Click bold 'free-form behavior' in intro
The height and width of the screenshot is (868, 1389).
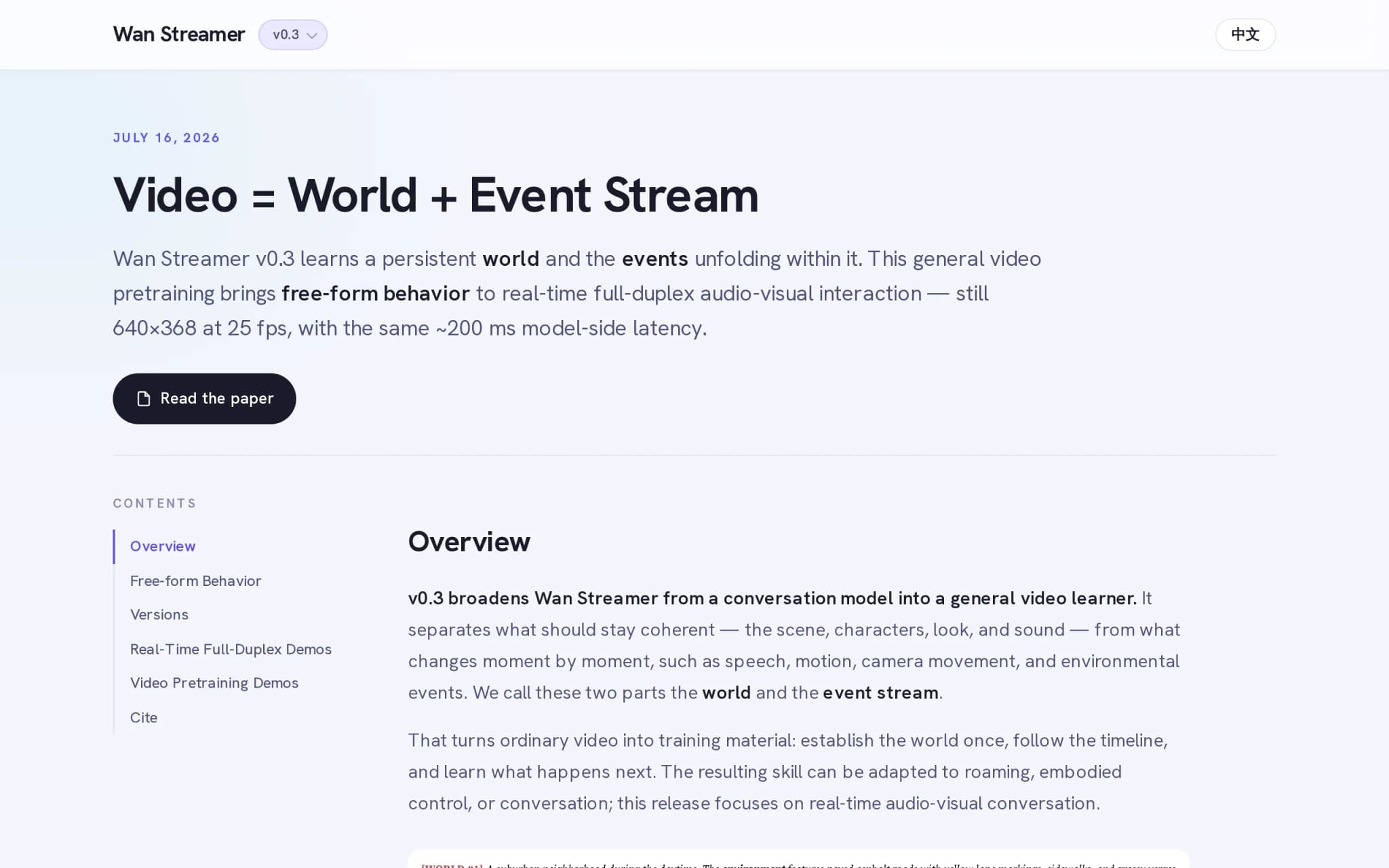[x=376, y=294]
